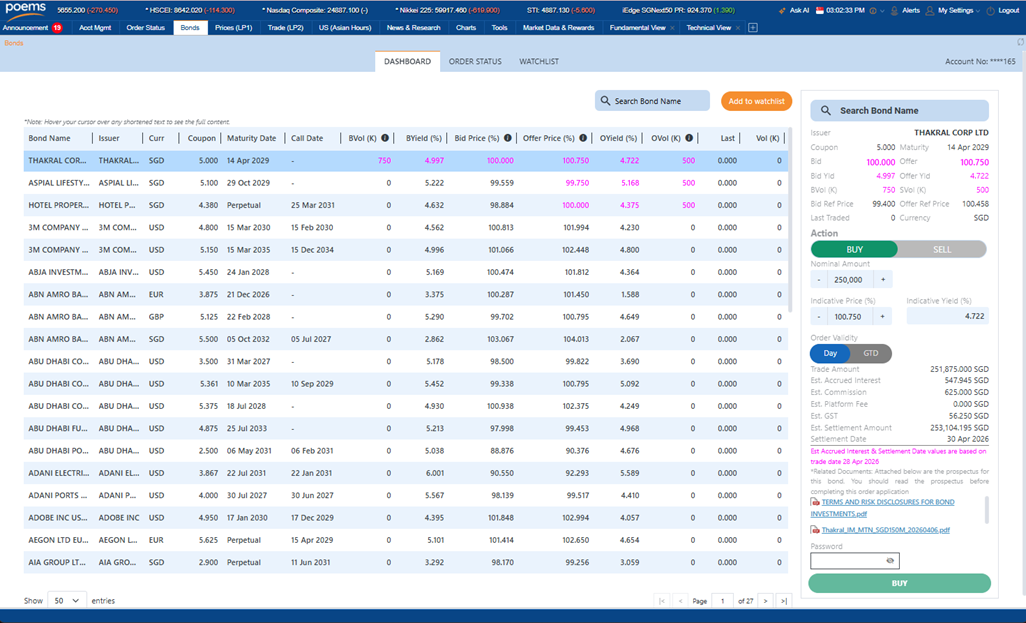The width and height of the screenshot is (1026, 623).
Task: Click the add new tab plus icon
Action: [753, 27]
